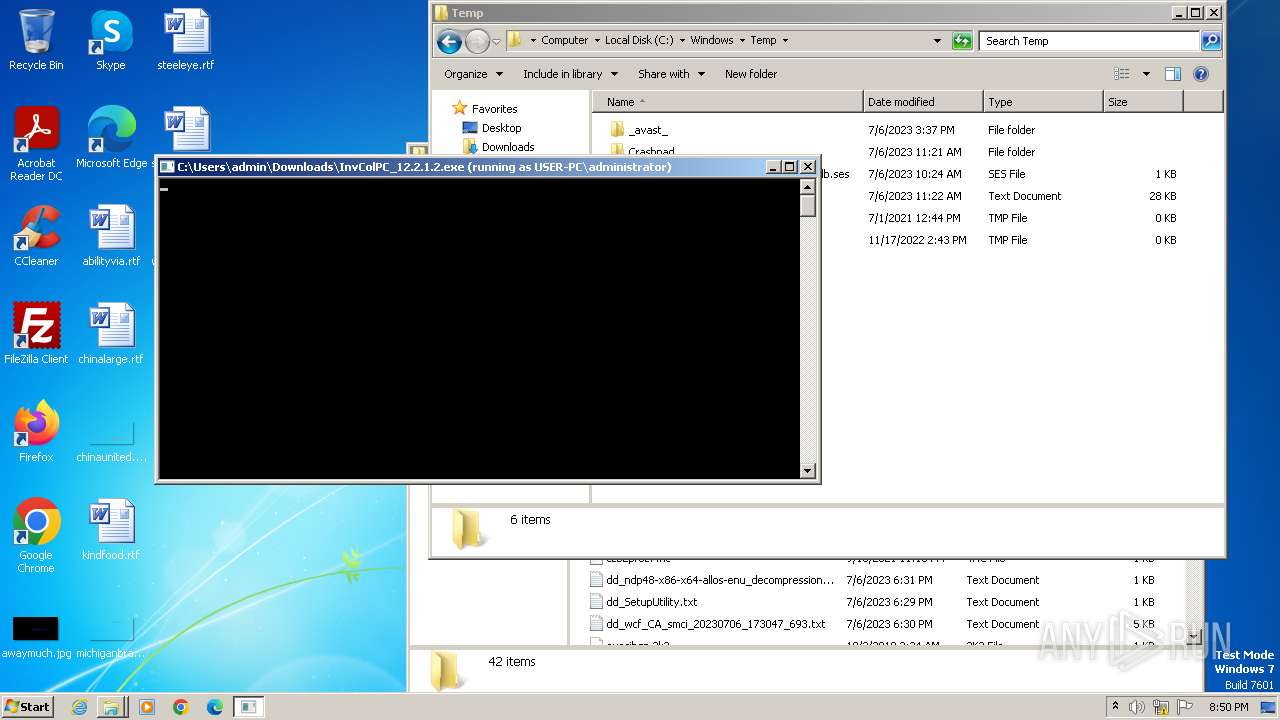Screen dimensions: 1280x720
Task: Open the Share with dropdown
Action: coord(671,74)
